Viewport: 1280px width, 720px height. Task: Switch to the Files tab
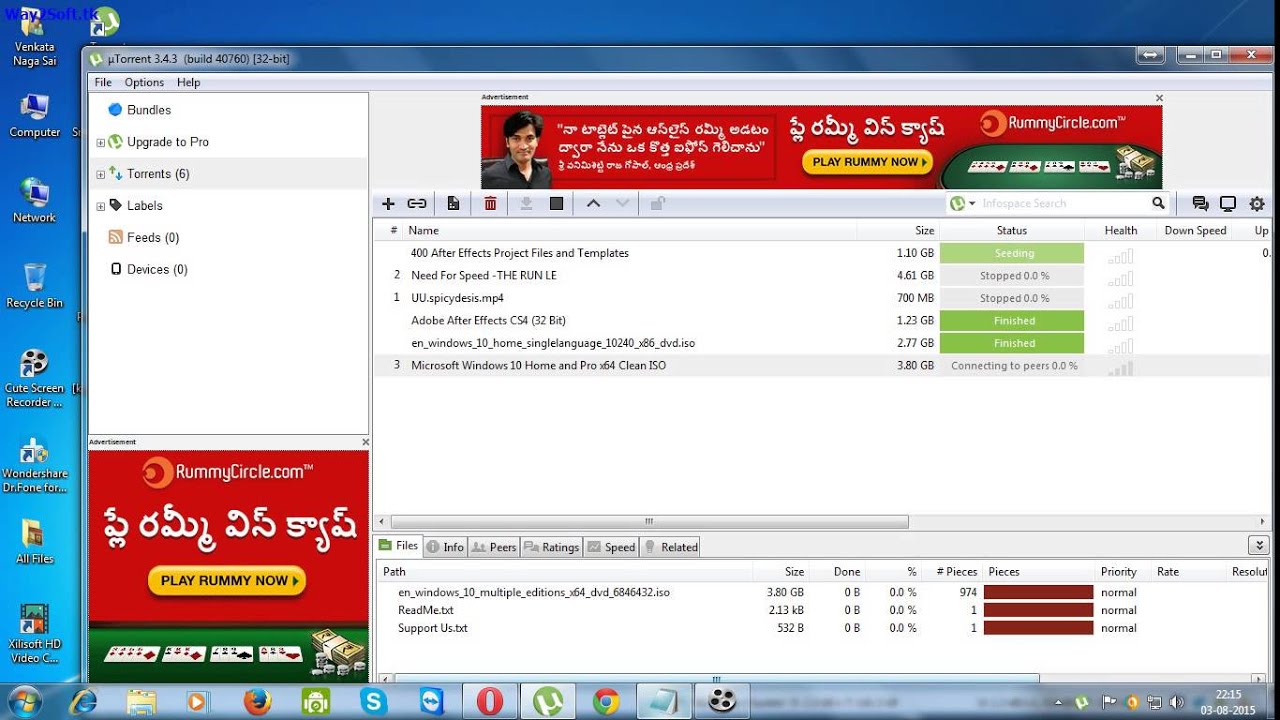click(x=398, y=546)
